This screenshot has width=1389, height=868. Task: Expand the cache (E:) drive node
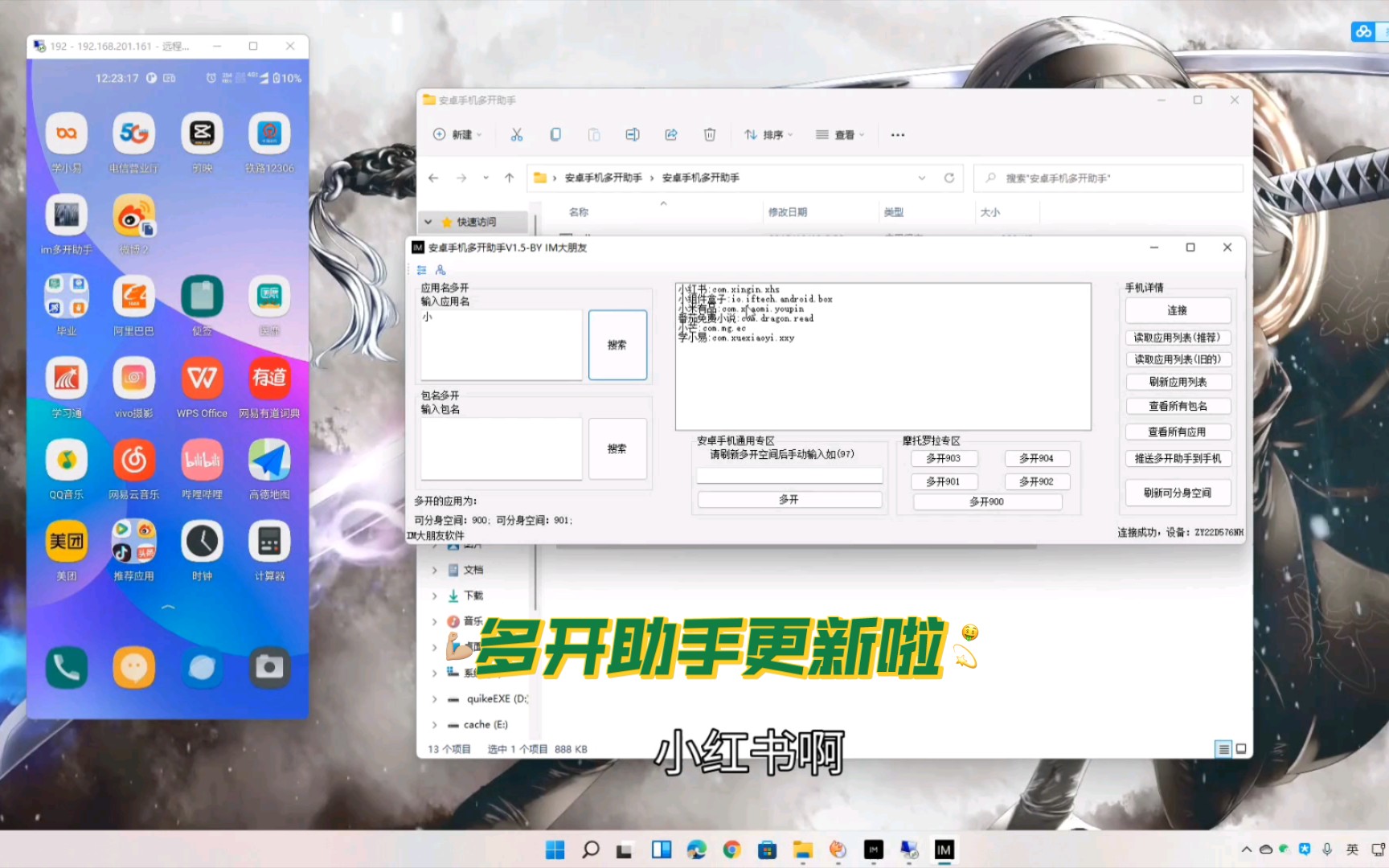coord(435,724)
